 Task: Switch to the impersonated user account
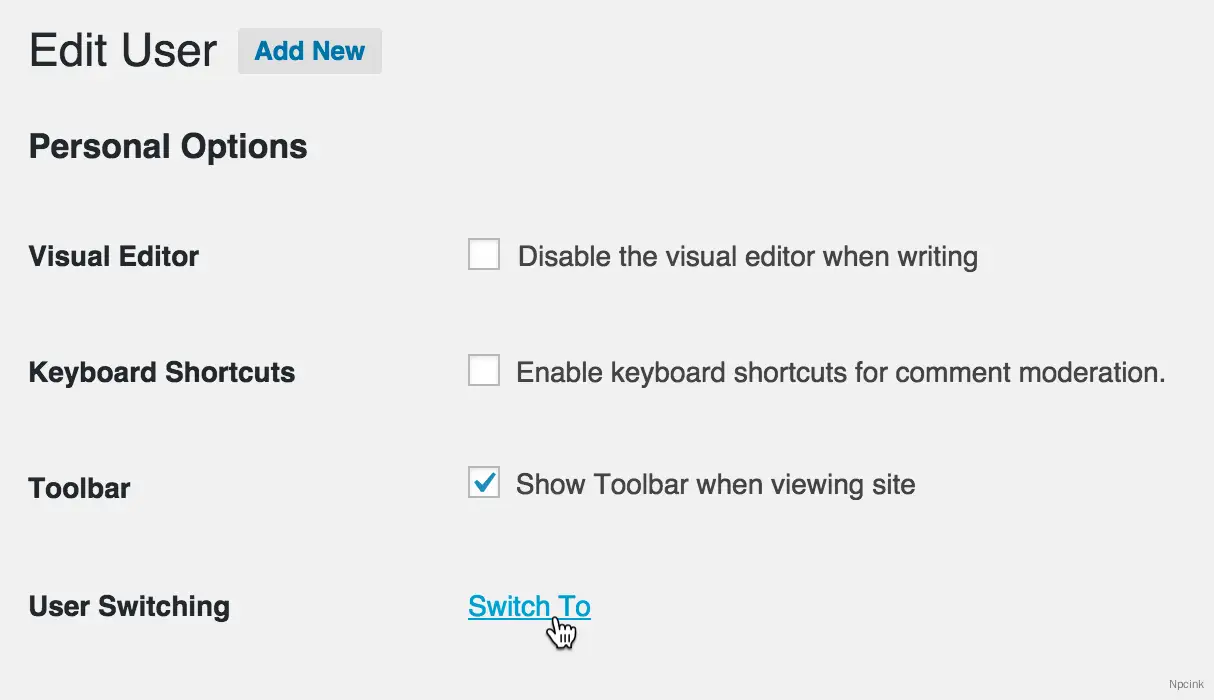[529, 606]
